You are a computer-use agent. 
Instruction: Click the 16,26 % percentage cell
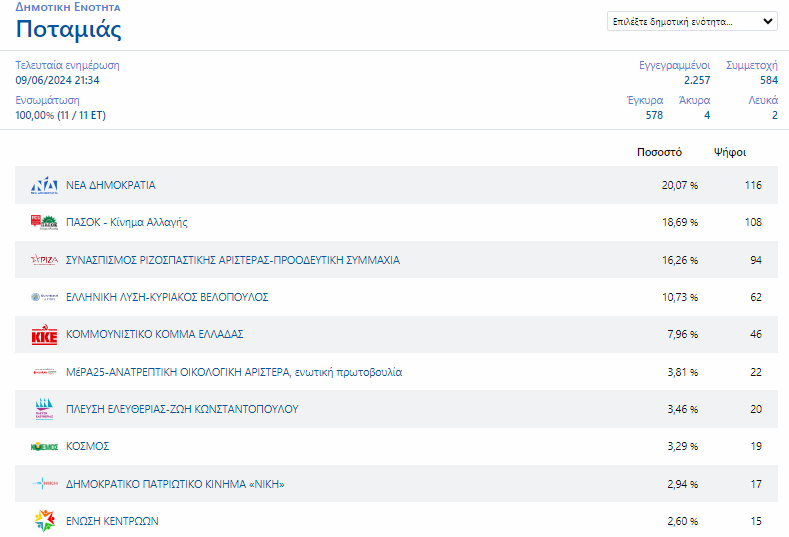point(680,260)
